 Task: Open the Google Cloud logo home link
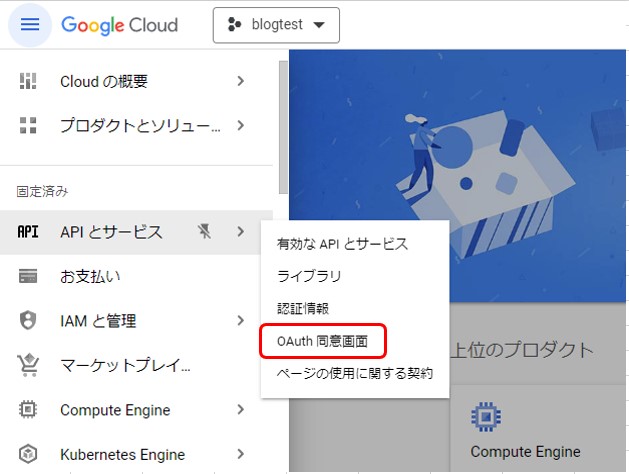point(120,25)
